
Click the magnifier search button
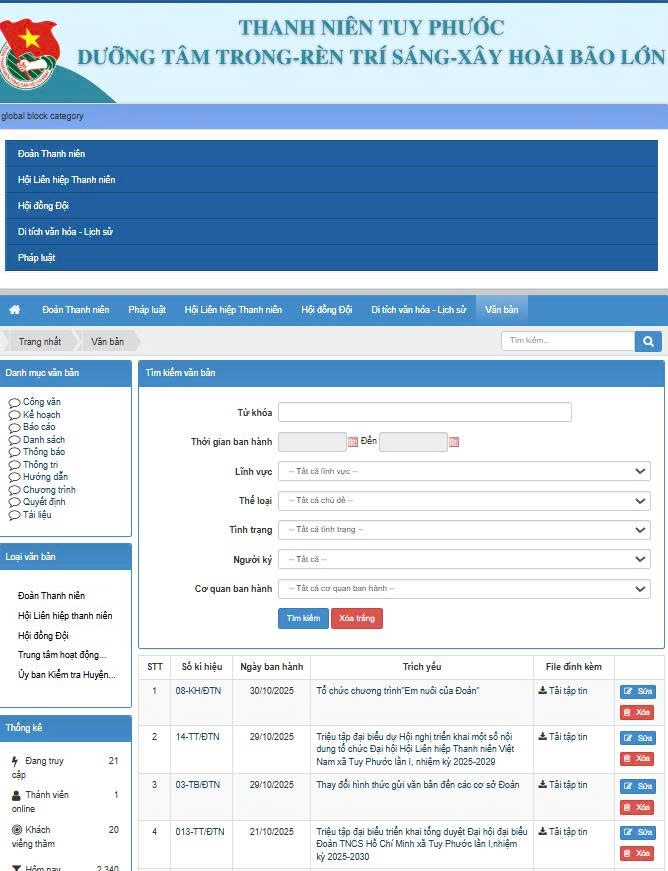pos(648,341)
